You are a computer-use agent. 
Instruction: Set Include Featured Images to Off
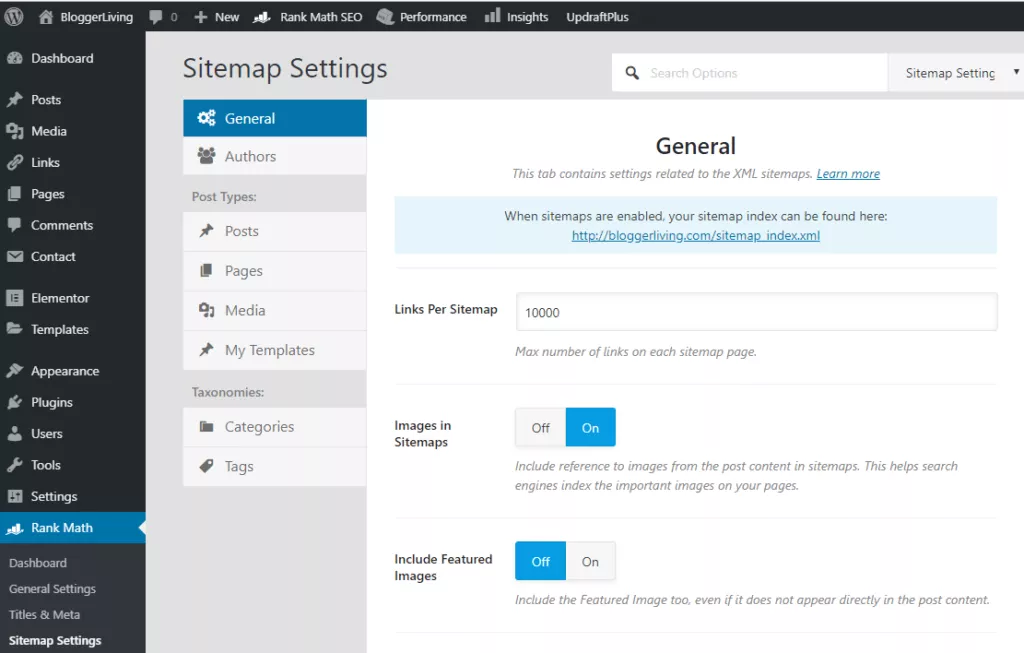(x=541, y=562)
